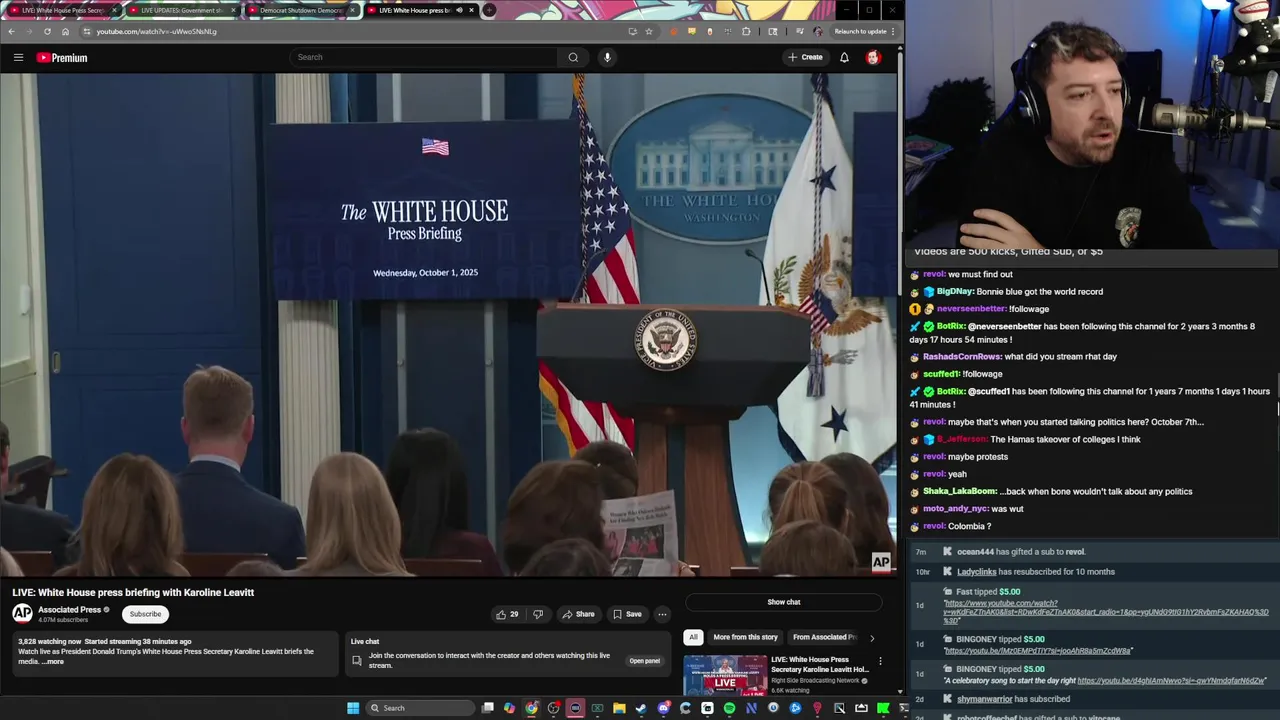Viewport: 1280px width, 720px height.
Task: Click the browser home button
Action: [x=65, y=31]
